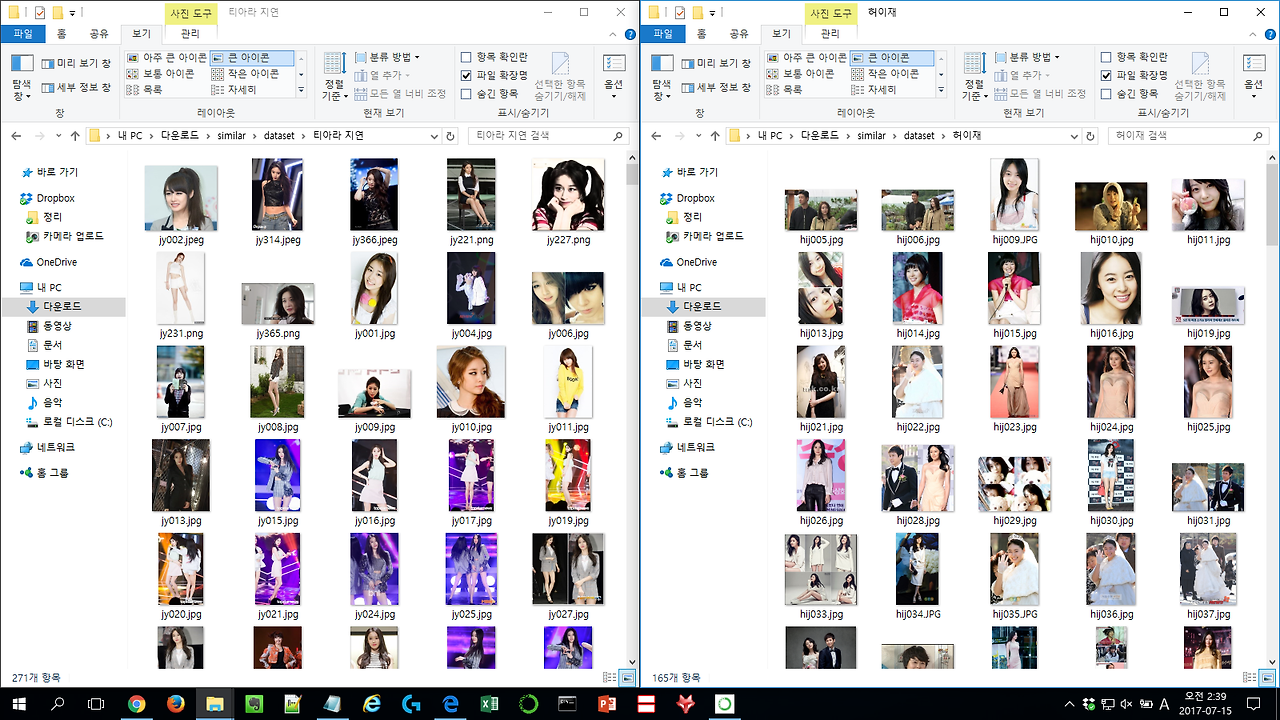Switch to 공유 tab in 티아라 지연 window
The image size is (1280, 720).
click(99, 34)
